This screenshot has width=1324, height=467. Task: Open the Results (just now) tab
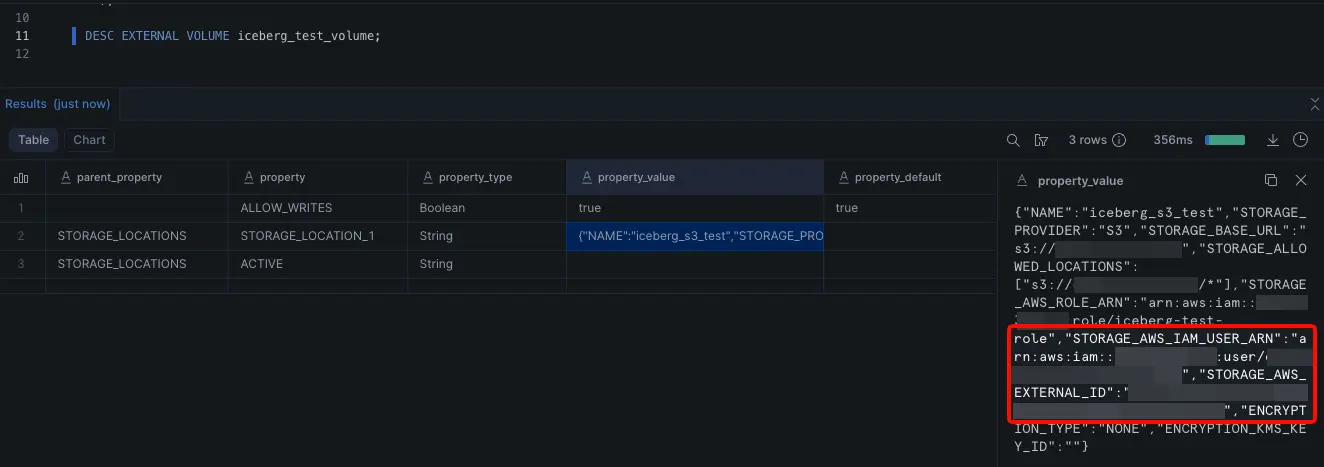tap(57, 104)
